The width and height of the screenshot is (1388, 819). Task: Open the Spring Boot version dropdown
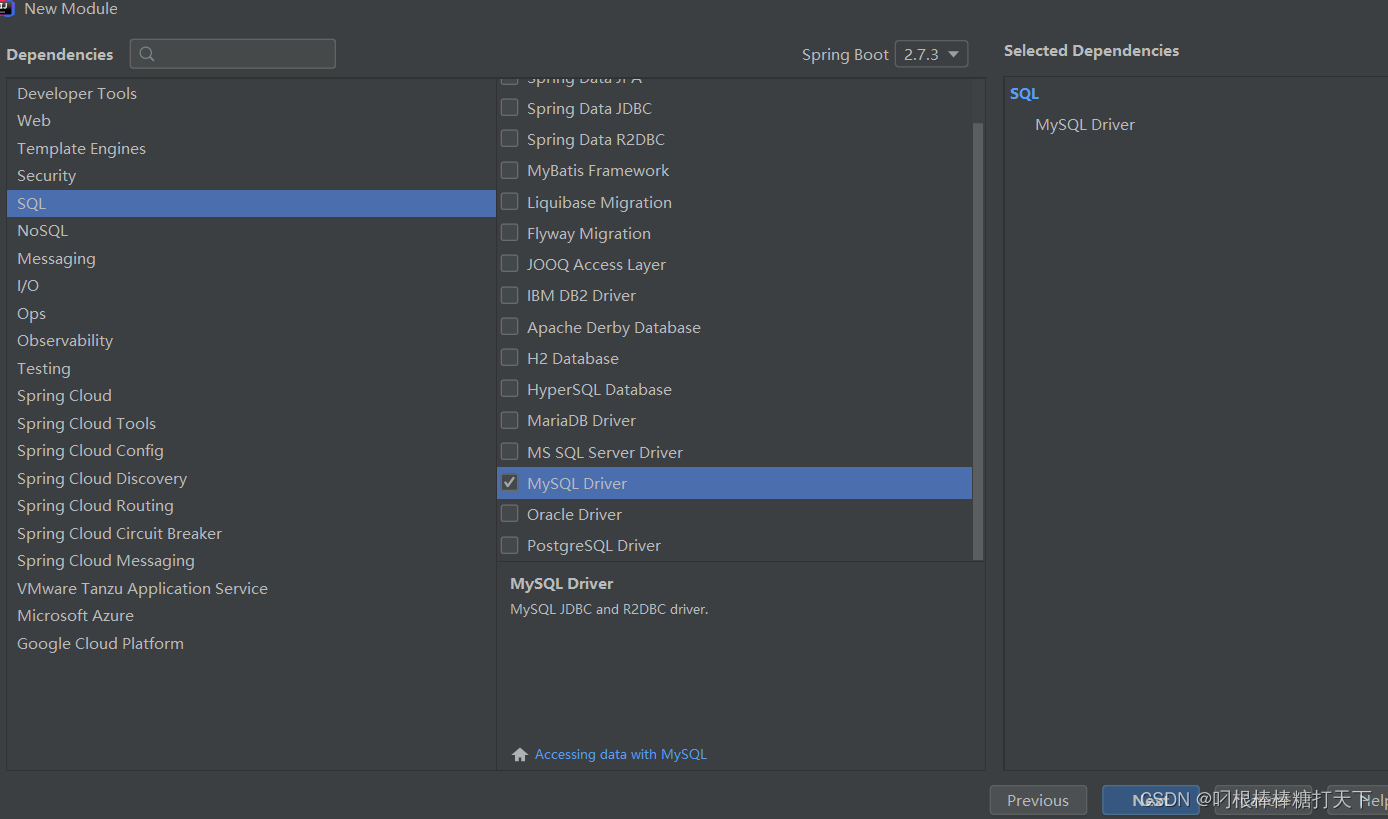point(931,54)
